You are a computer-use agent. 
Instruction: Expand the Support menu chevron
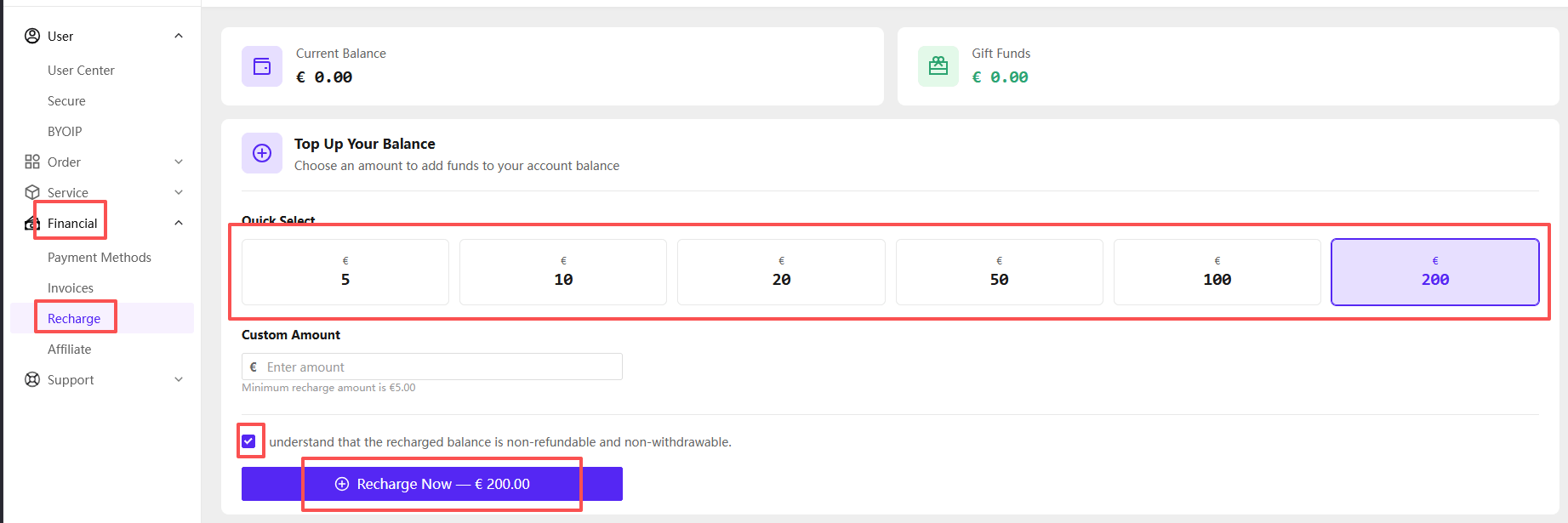[x=179, y=379]
